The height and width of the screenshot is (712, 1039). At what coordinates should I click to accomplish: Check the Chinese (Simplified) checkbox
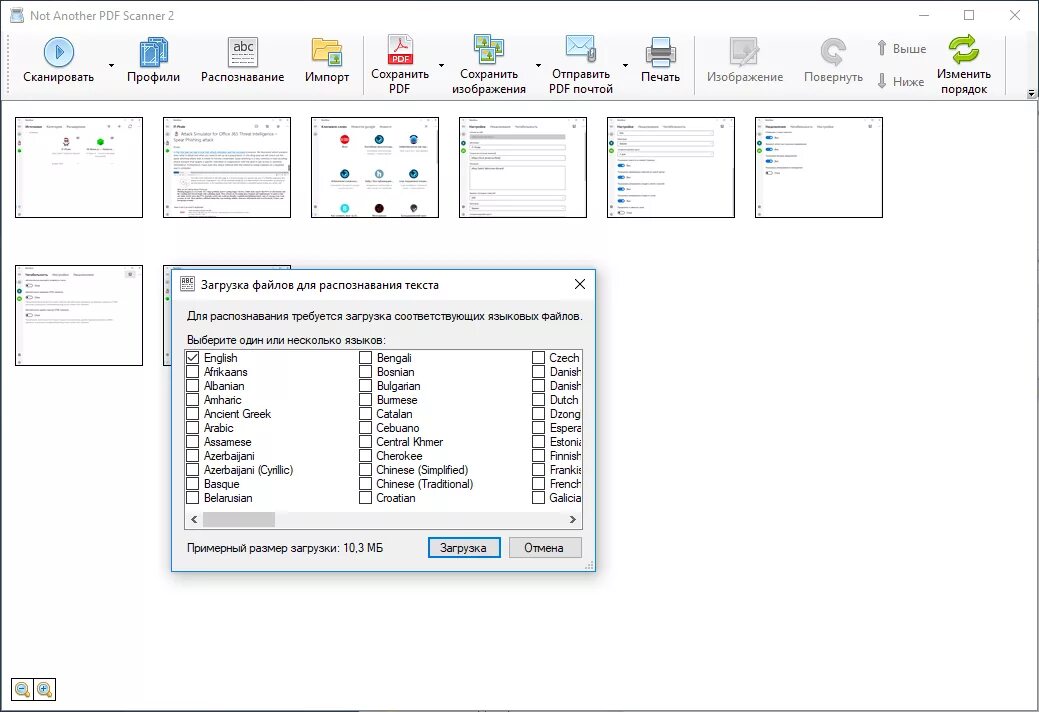(365, 470)
